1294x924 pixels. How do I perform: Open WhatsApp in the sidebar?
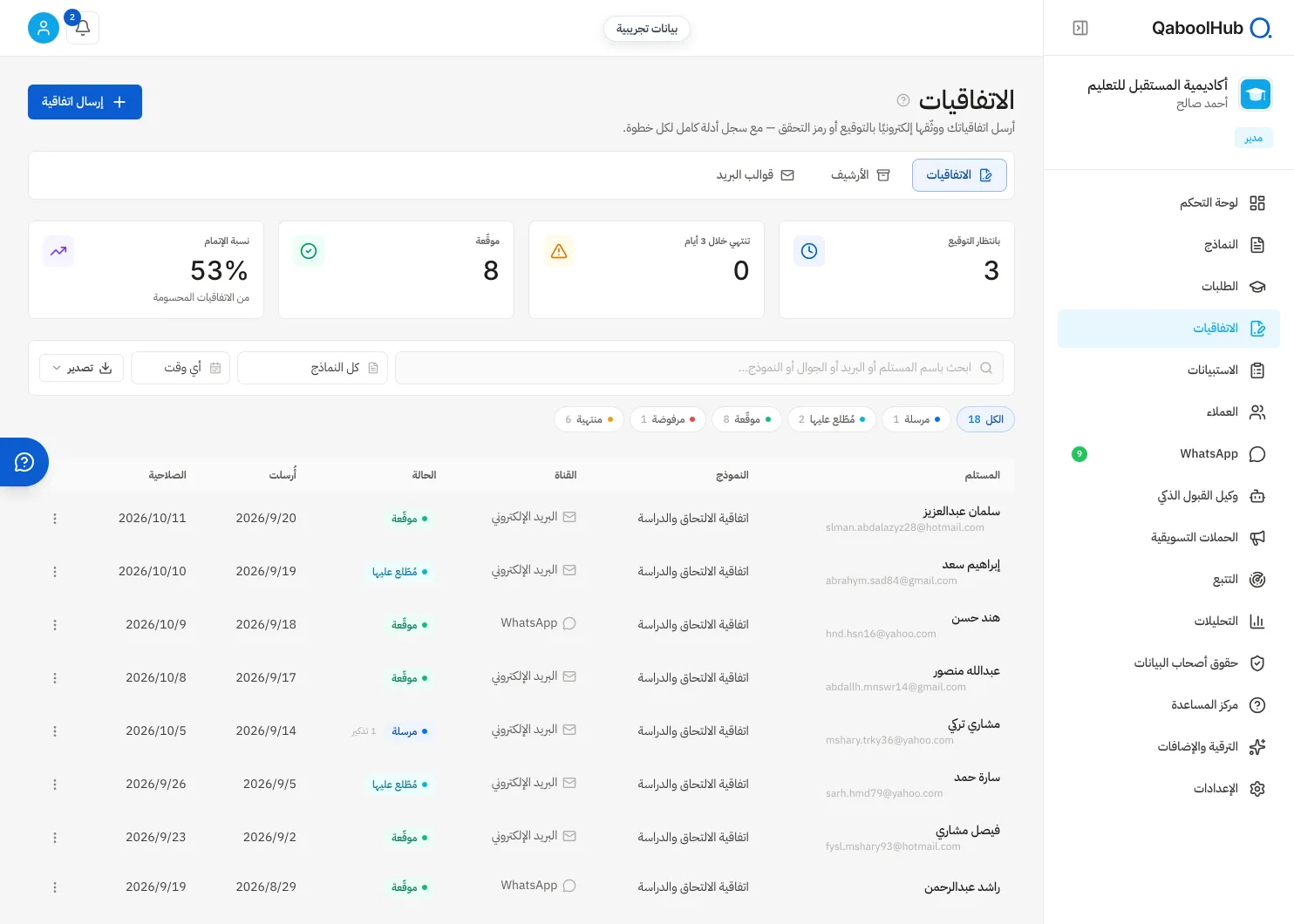[x=1168, y=454]
